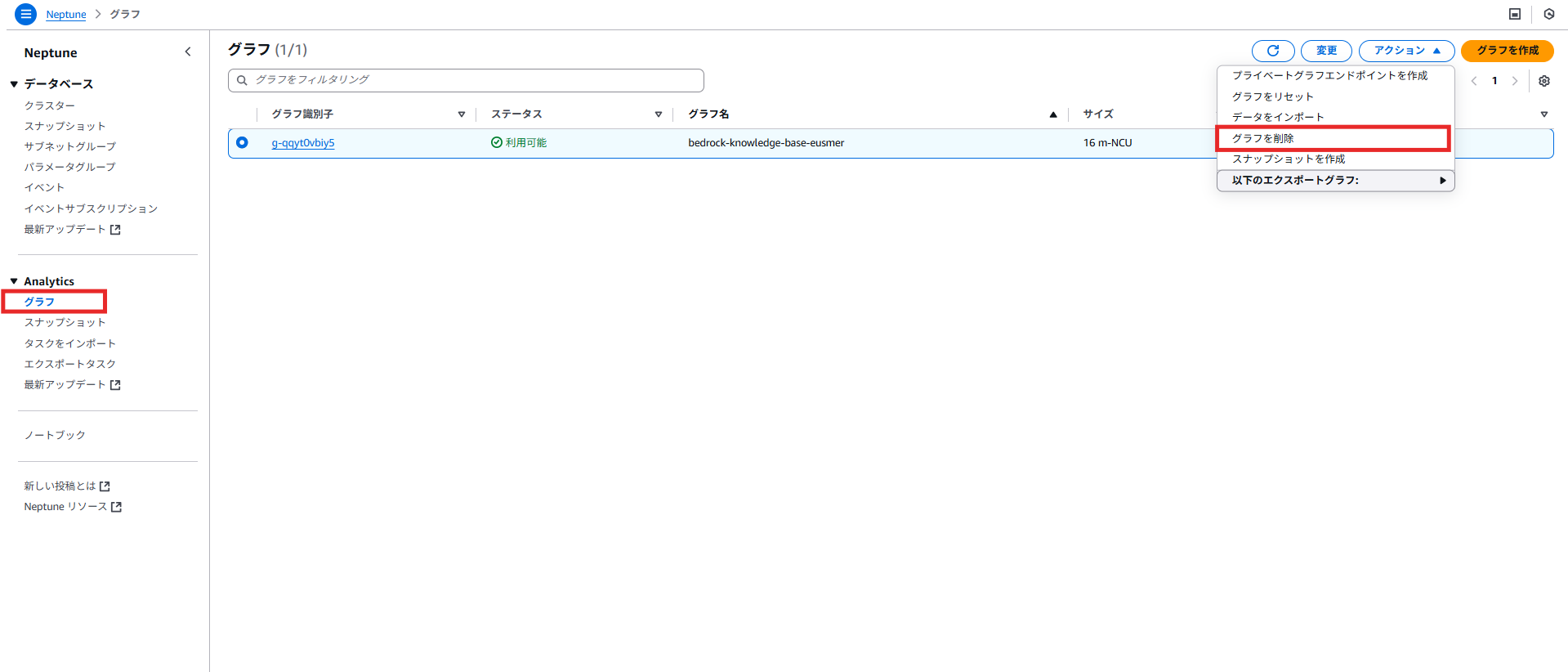Viewport: 1568px width, 672px height.
Task: Click the next page arrow in pagination
Action: pyautogui.click(x=1514, y=81)
